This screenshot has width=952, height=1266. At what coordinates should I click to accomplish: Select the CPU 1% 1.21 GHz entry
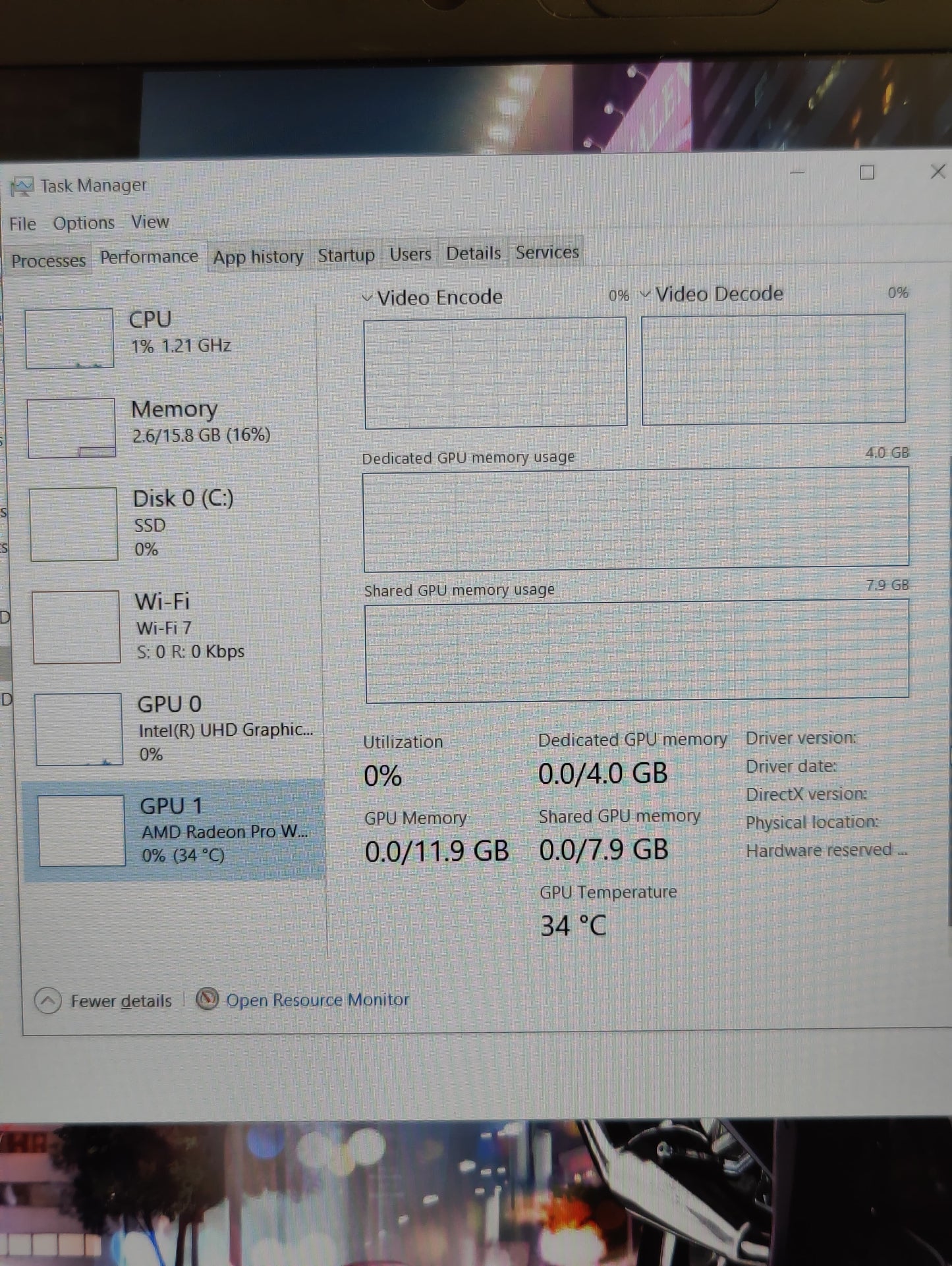click(x=170, y=338)
